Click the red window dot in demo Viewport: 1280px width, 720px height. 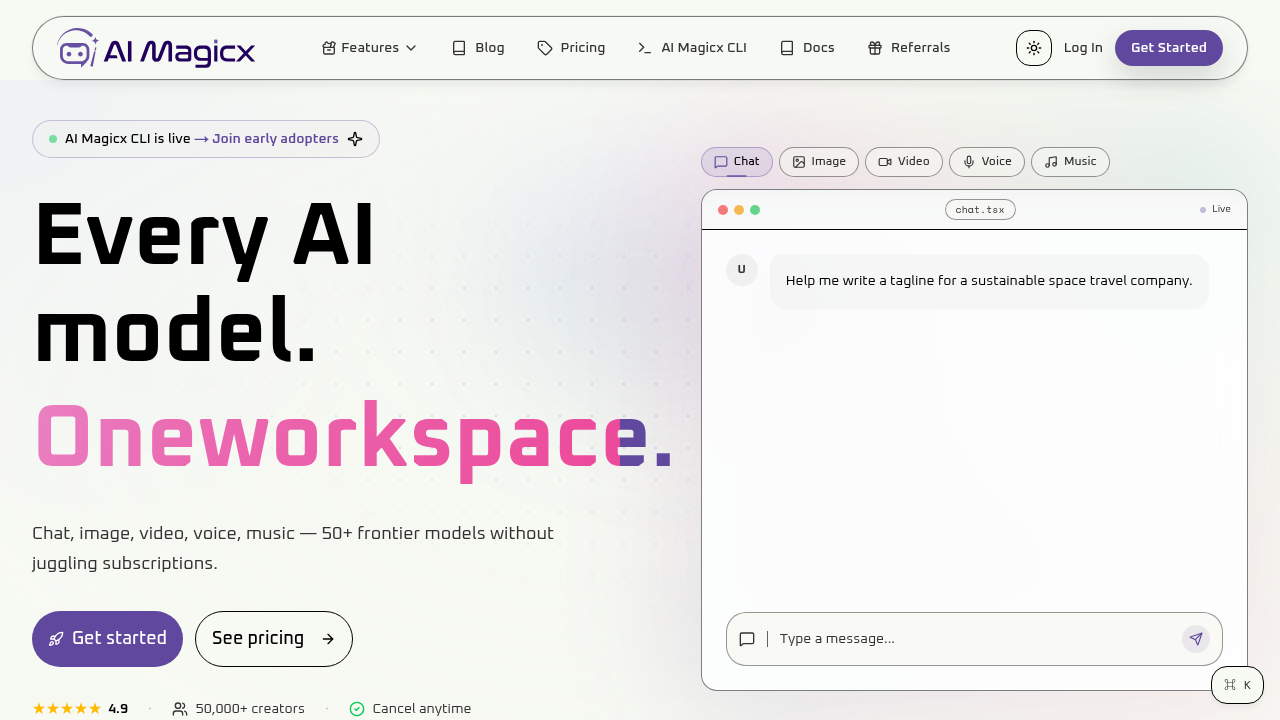coord(723,210)
